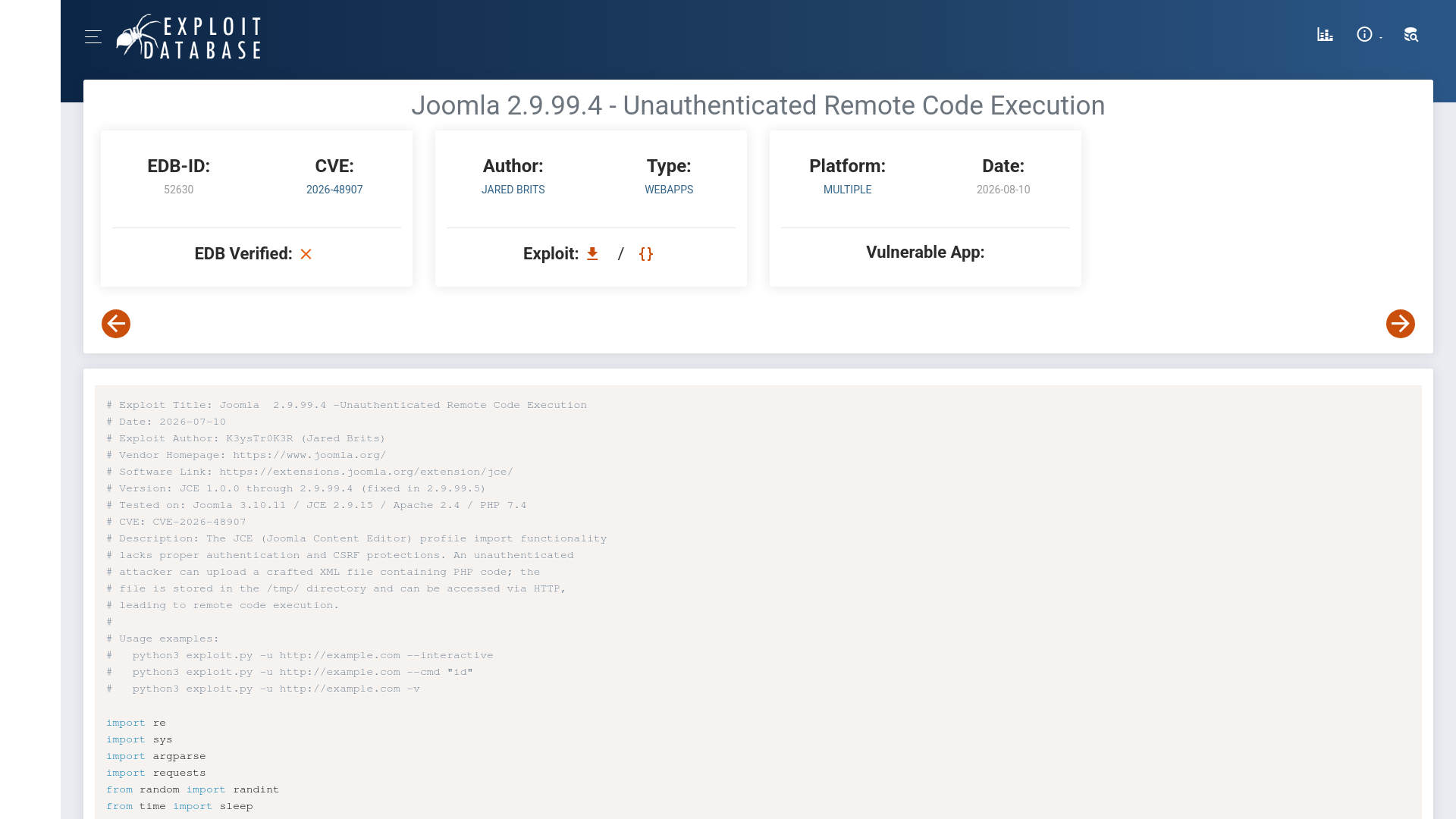Open the info about dropdown icon
The image size is (1456, 819).
click(x=1369, y=35)
